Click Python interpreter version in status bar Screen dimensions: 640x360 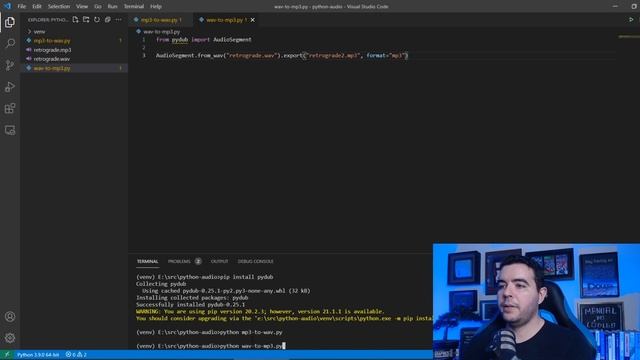[x=38, y=355]
